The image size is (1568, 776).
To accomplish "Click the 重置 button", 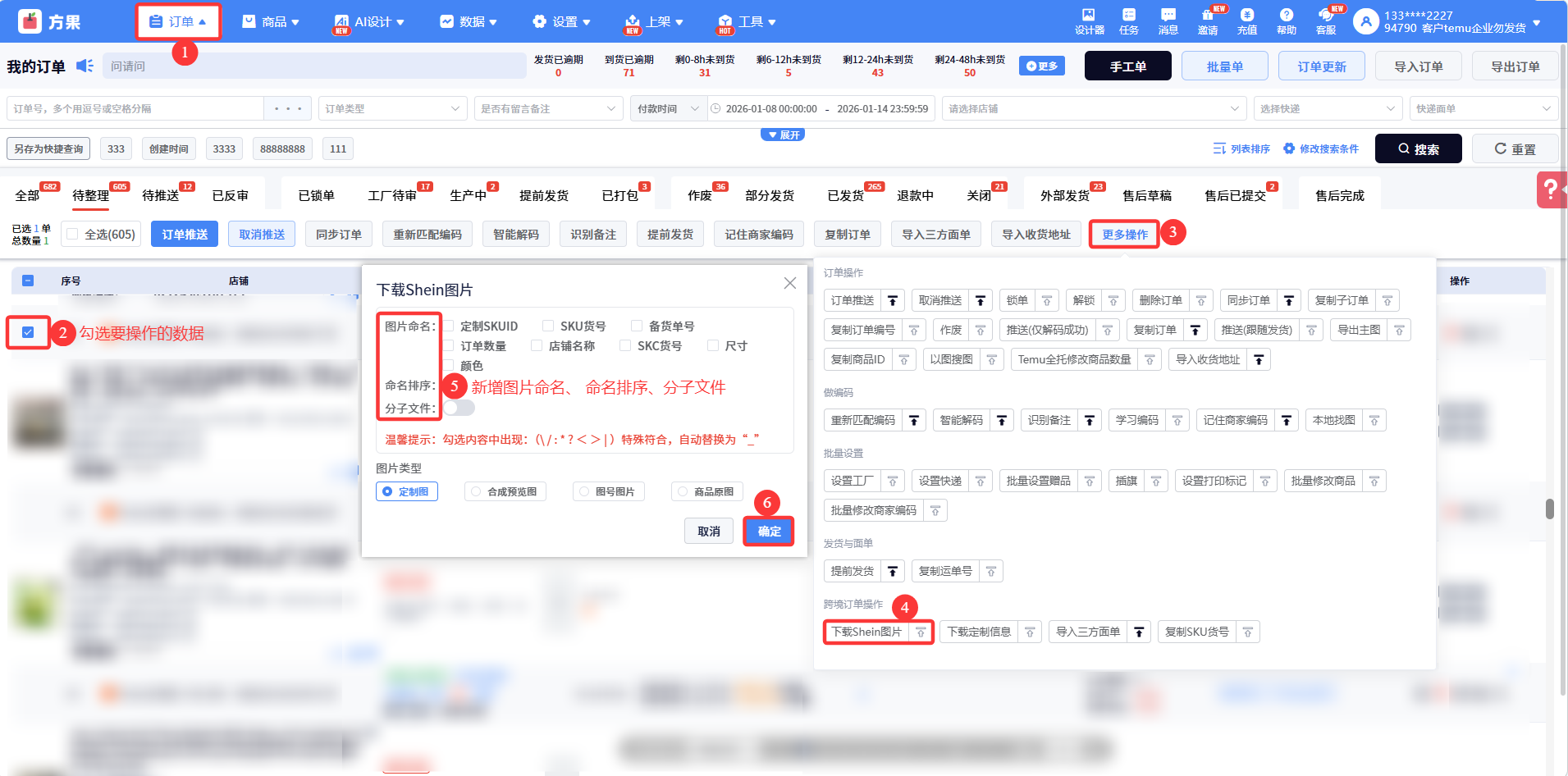I will [1515, 148].
